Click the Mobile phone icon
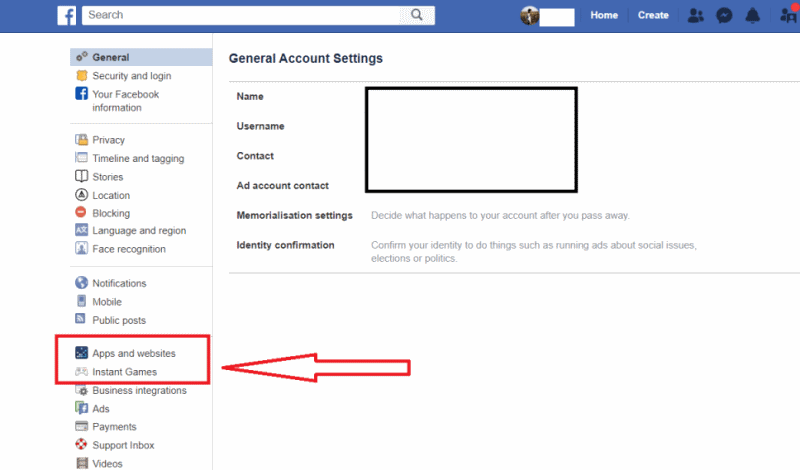 pyautogui.click(x=82, y=301)
